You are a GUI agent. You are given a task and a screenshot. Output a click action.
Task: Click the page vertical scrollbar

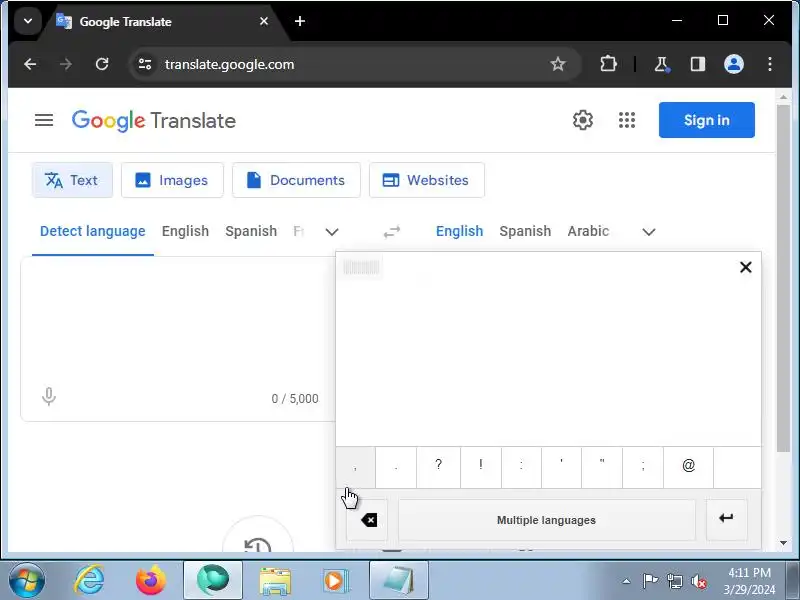783,278
